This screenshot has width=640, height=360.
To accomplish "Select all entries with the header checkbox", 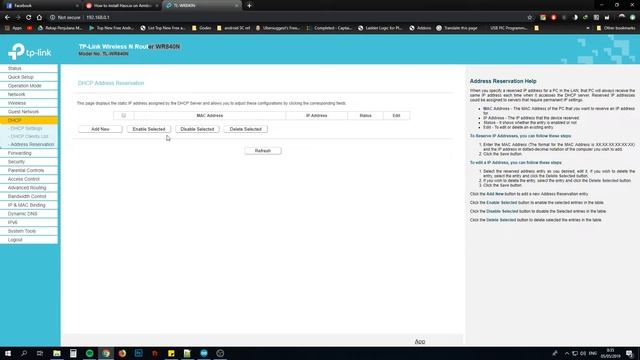I will [124, 116].
